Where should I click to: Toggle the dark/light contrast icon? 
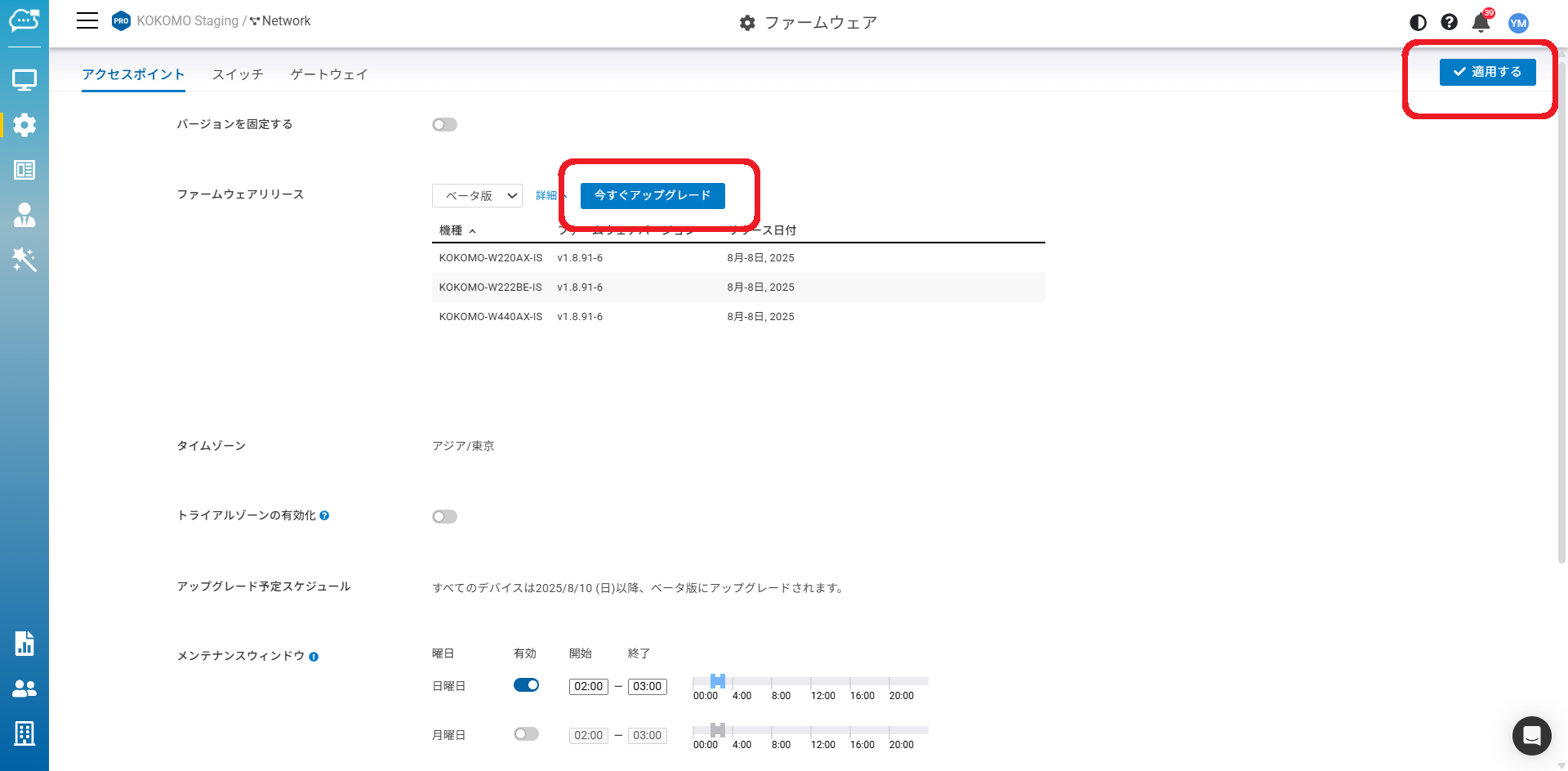point(1418,23)
